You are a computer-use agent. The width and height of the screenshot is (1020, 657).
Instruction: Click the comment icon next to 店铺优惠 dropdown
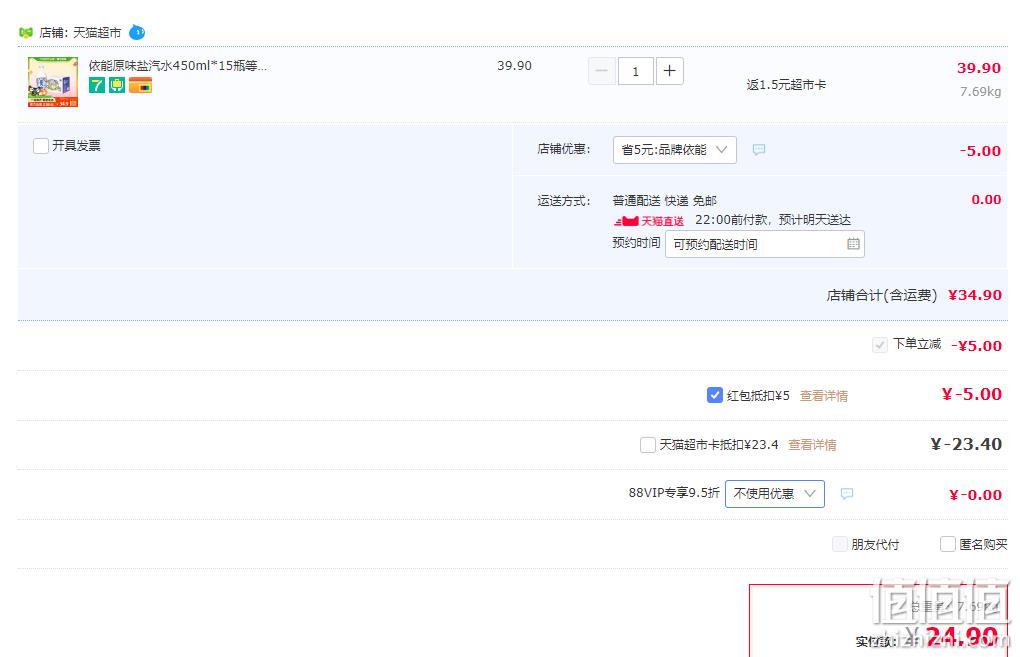(758, 150)
